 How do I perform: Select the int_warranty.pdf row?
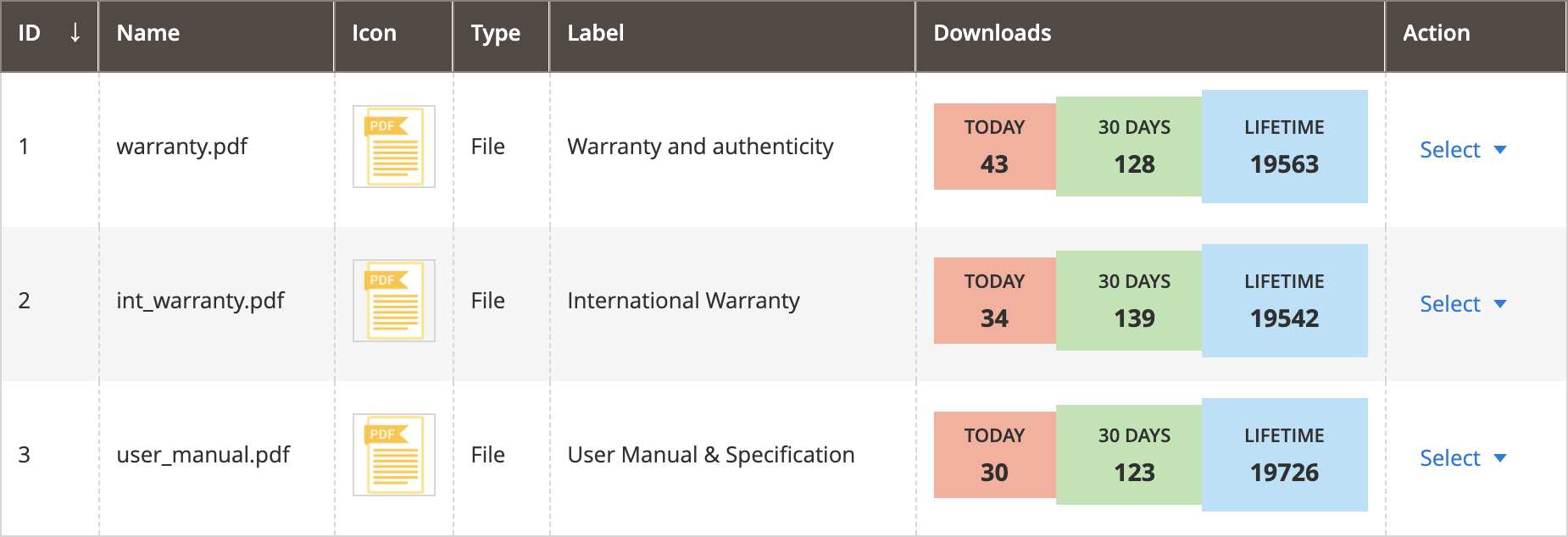pos(200,300)
